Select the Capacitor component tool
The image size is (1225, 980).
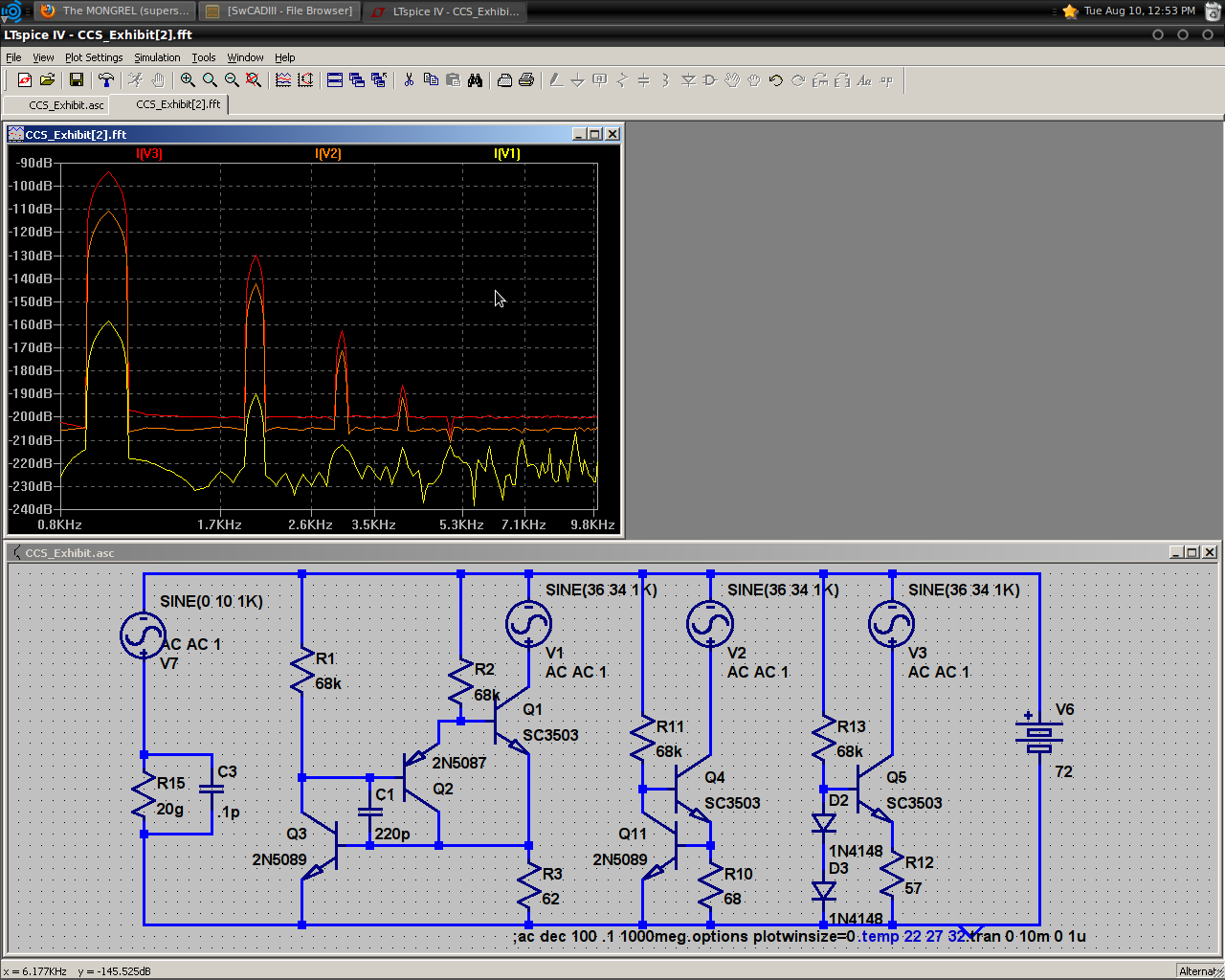[644, 80]
